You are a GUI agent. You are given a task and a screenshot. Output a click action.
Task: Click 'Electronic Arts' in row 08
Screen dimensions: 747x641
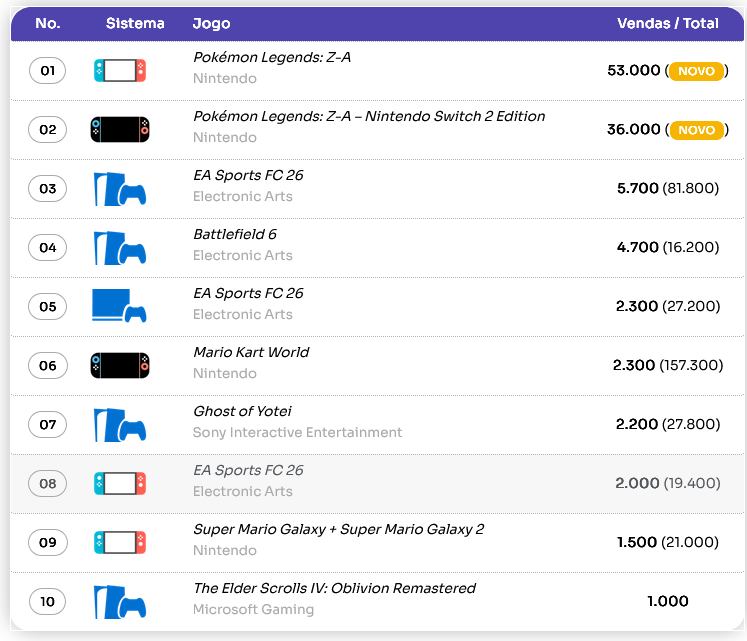click(x=242, y=491)
